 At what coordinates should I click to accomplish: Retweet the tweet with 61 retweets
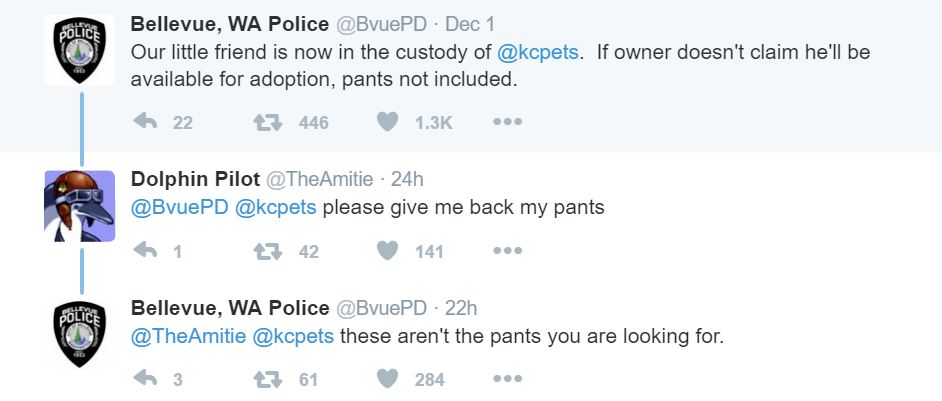pos(266,379)
